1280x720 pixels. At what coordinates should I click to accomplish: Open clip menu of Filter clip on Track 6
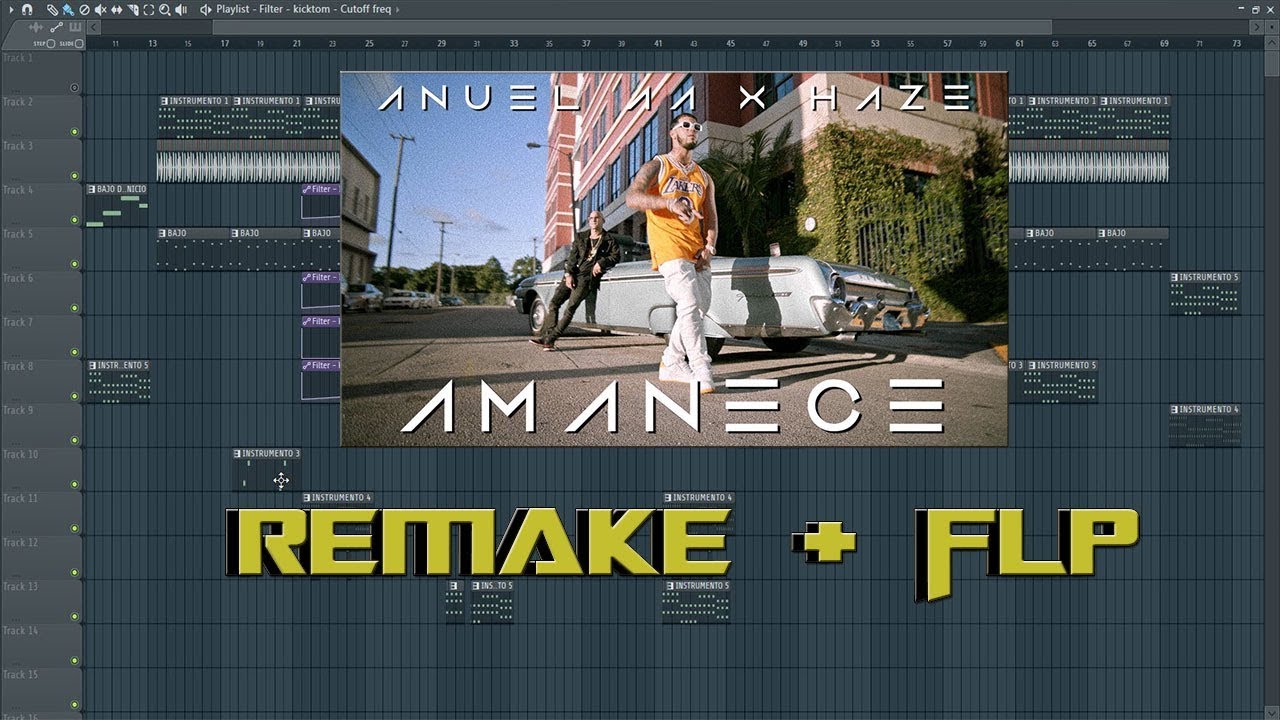click(307, 277)
